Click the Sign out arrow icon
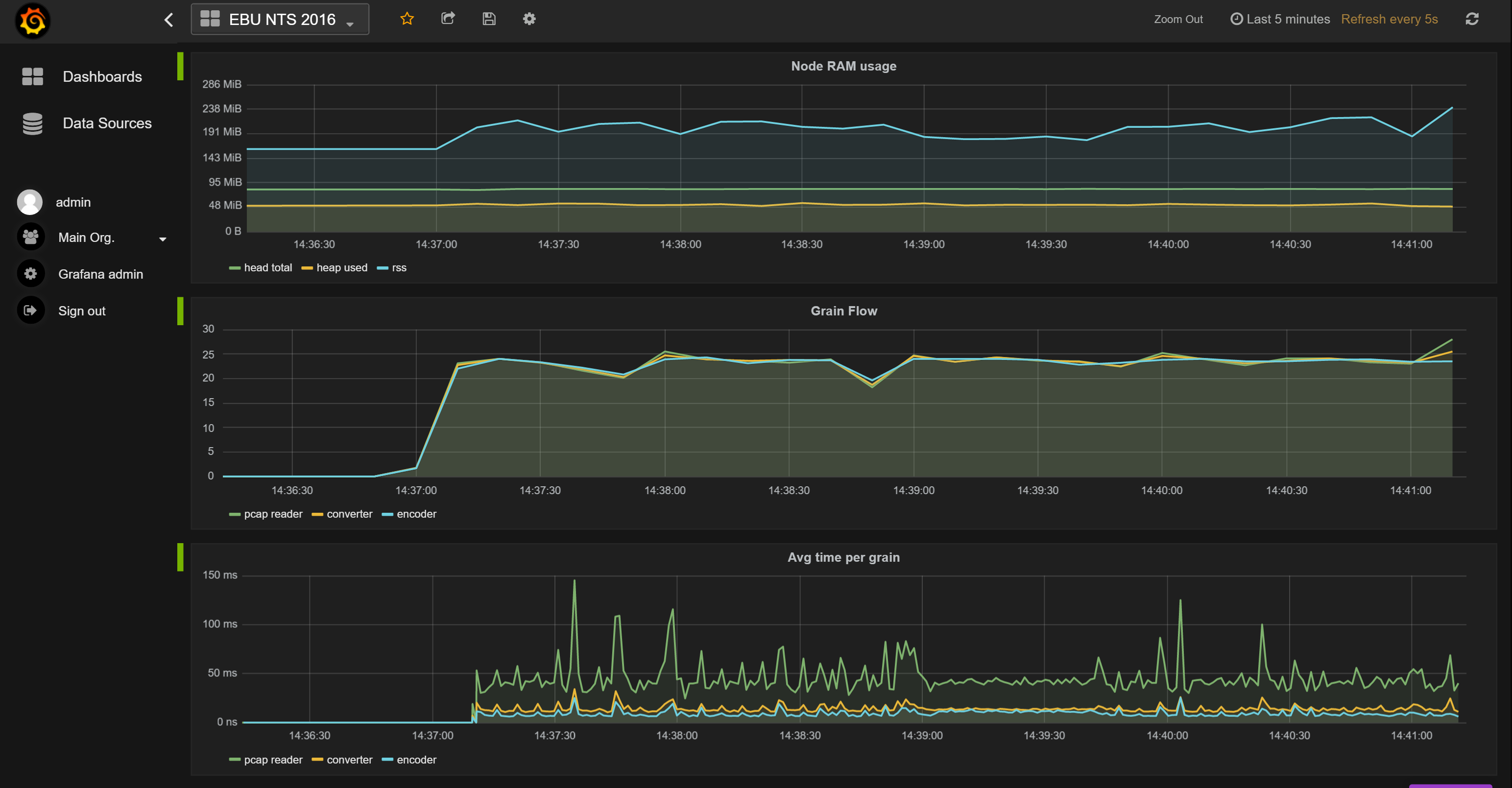Screen dimensions: 1512x788 (30, 310)
